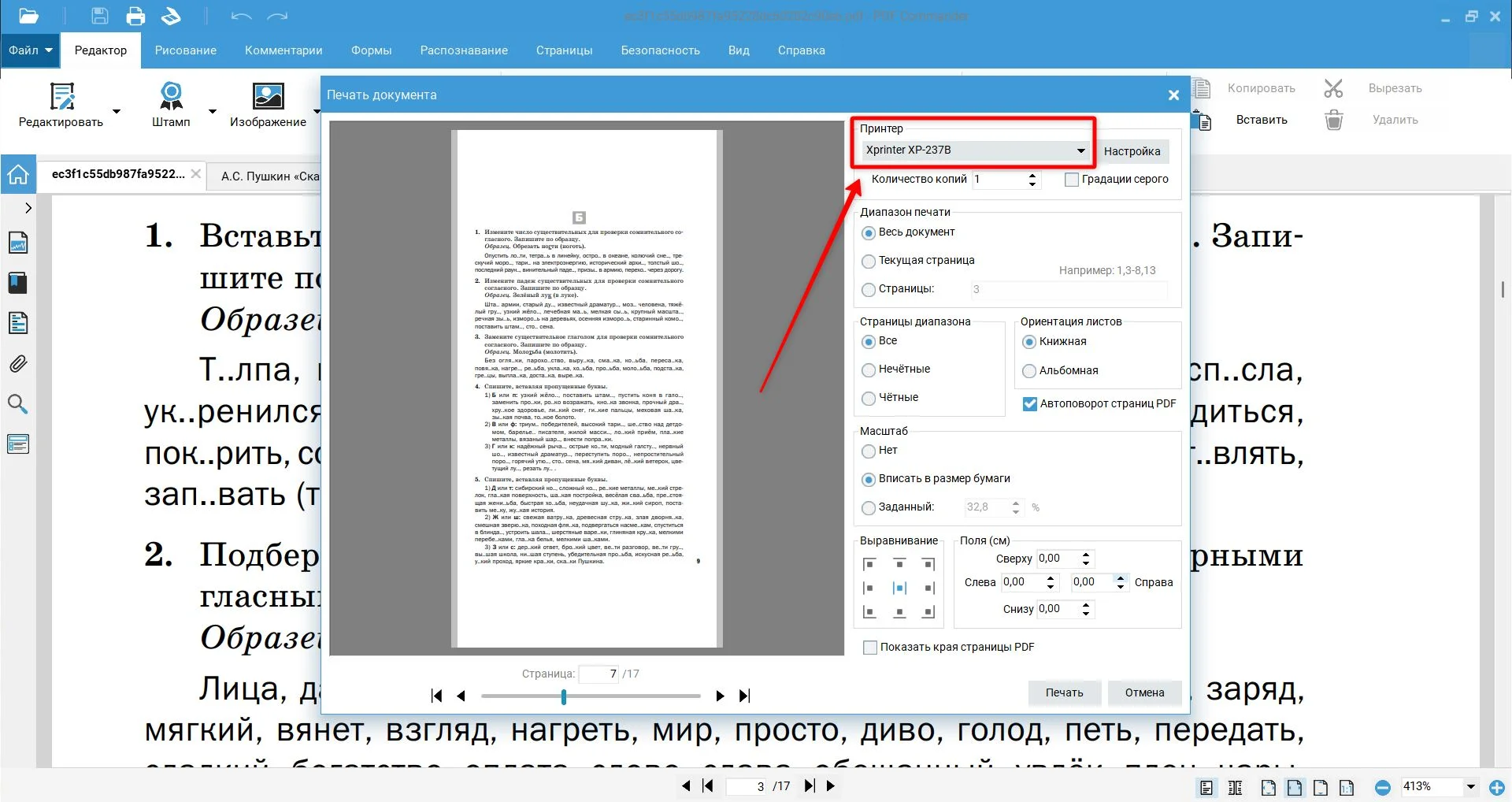Toggle Автоповорот страниц PDF checkbox
The width and height of the screenshot is (1512, 802).
coord(1029,404)
